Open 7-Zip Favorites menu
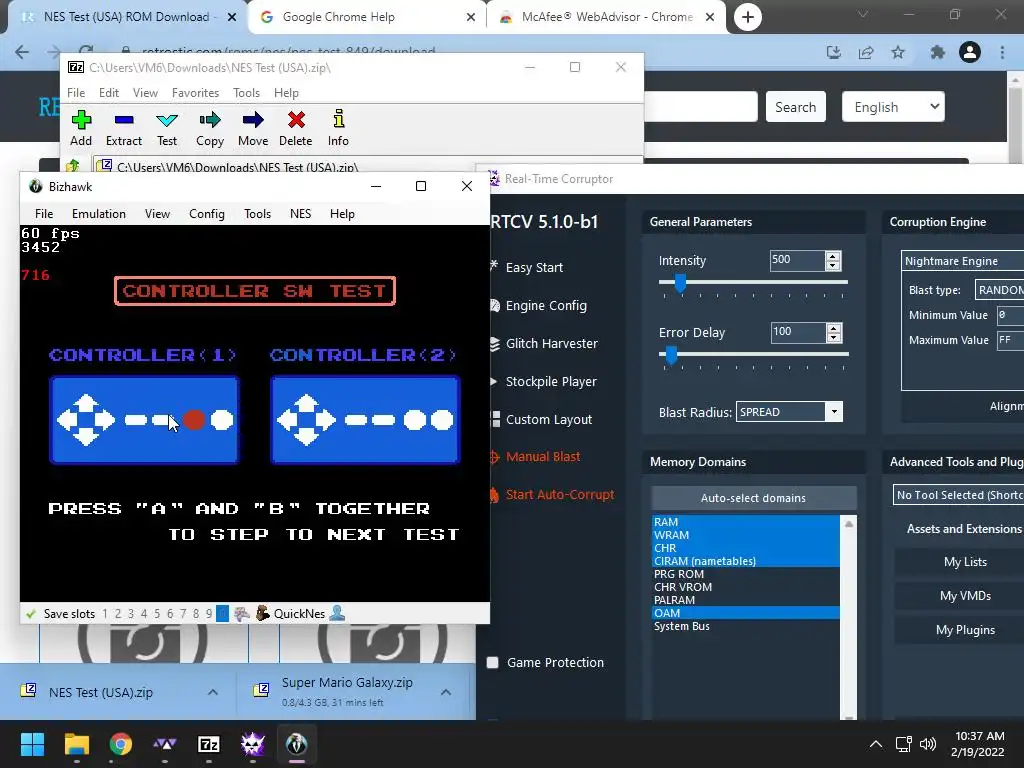 (x=195, y=93)
